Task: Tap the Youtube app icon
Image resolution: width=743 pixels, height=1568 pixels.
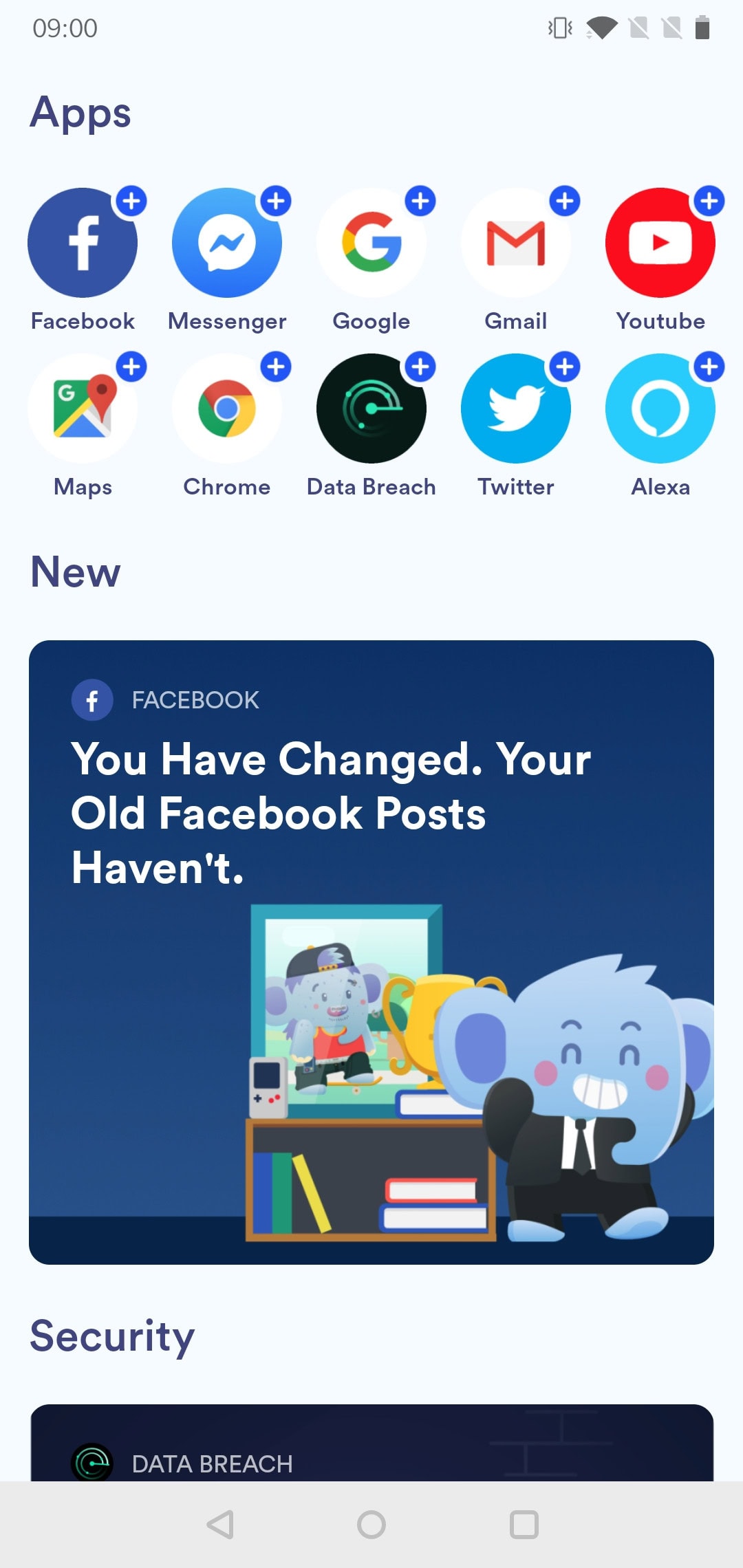Action: click(660, 243)
